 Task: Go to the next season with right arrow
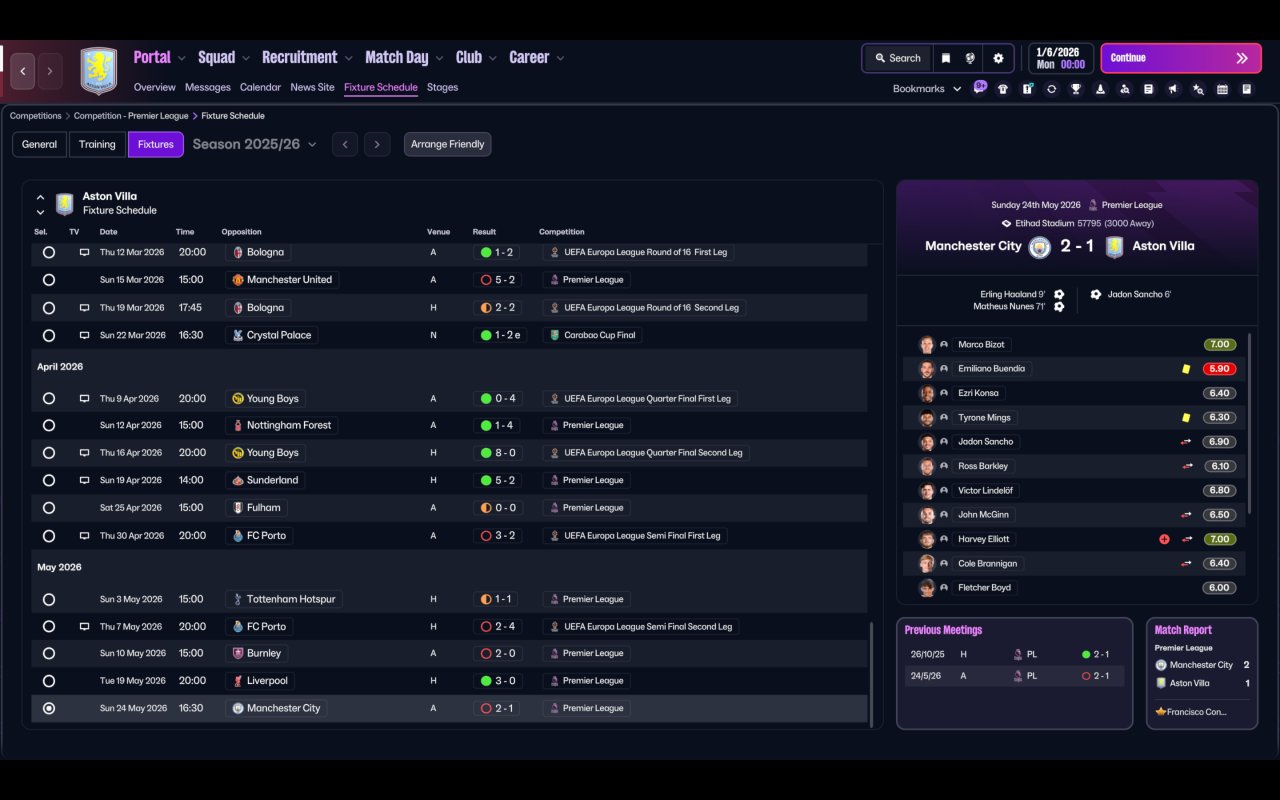[x=377, y=144]
